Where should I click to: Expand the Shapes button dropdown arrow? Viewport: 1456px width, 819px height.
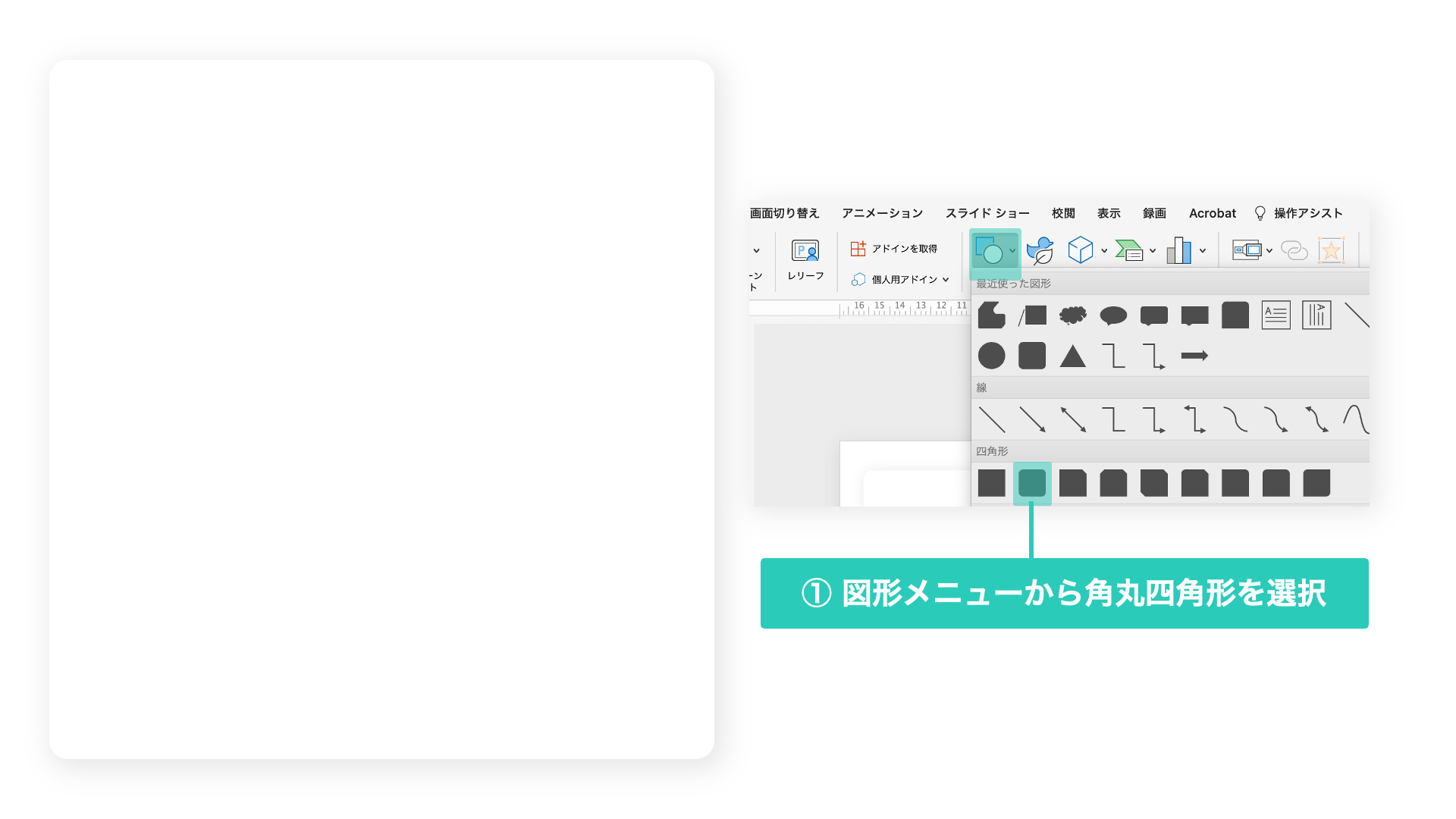pyautogui.click(x=1012, y=251)
